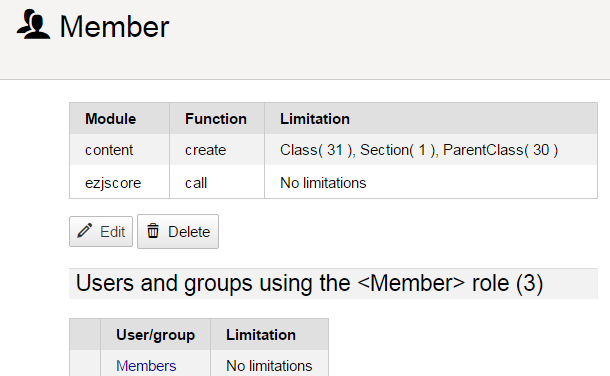Open the Edit role button
Viewport: 610px width, 376px height.
(101, 232)
